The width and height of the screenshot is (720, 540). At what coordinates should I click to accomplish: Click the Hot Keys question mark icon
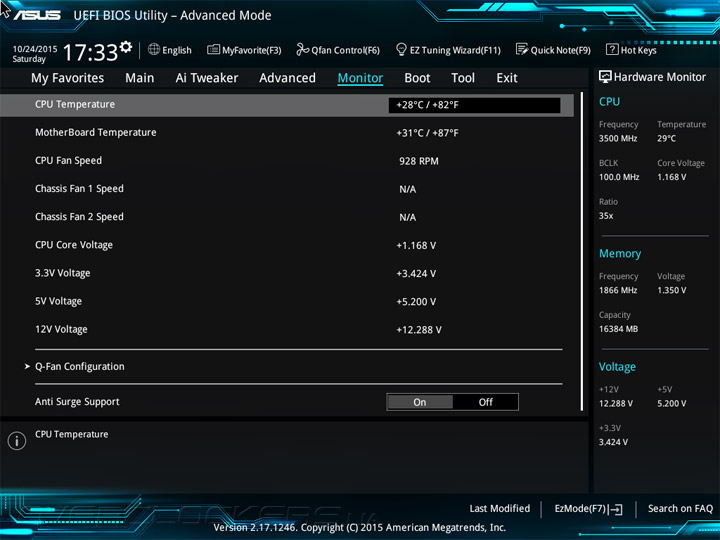[612, 49]
